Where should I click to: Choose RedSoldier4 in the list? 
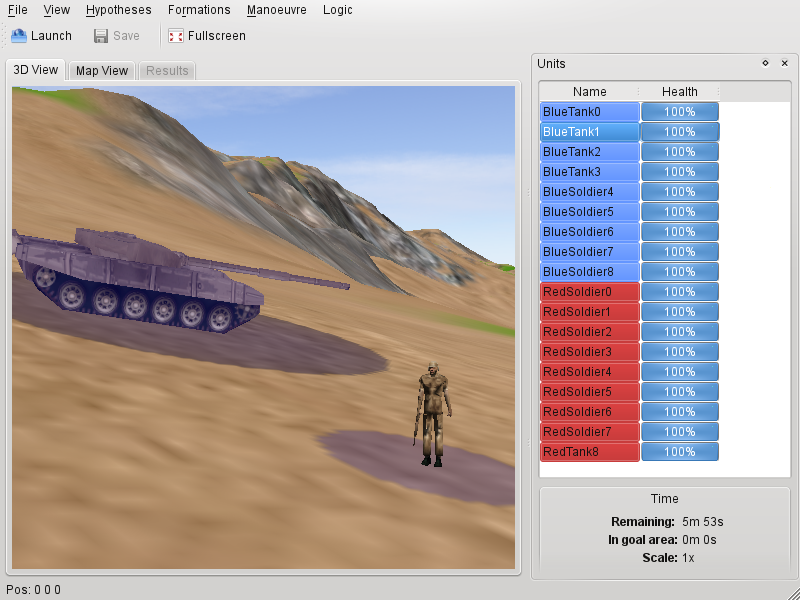coord(589,371)
